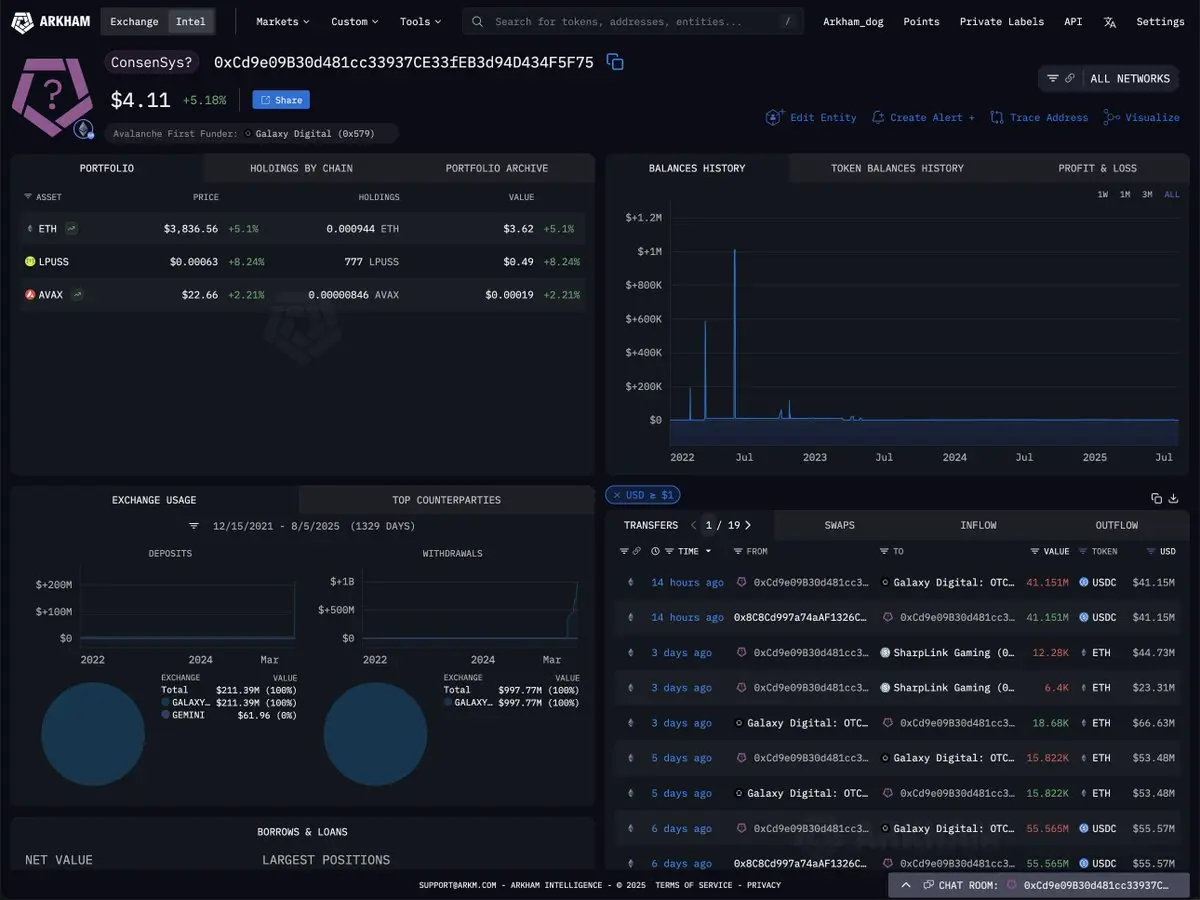Click the Arkham logo
The width and height of the screenshot is (1200, 900).
[50, 21]
